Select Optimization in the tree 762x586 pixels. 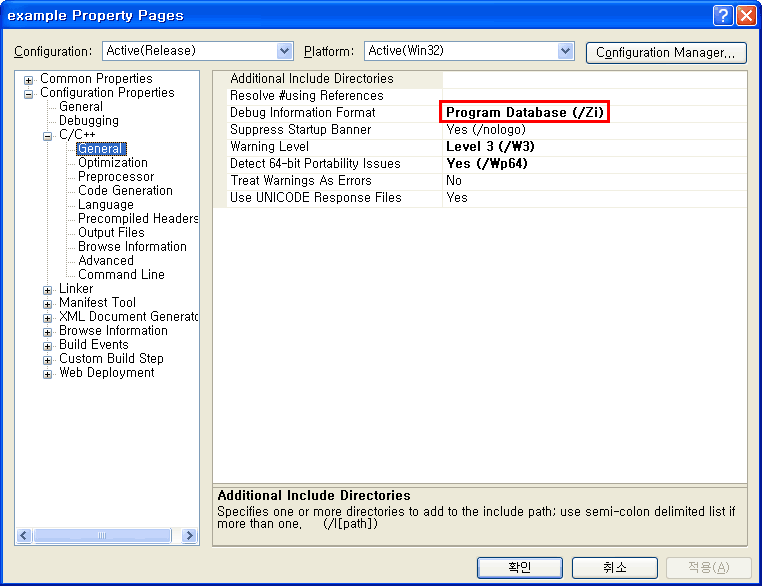coord(112,163)
